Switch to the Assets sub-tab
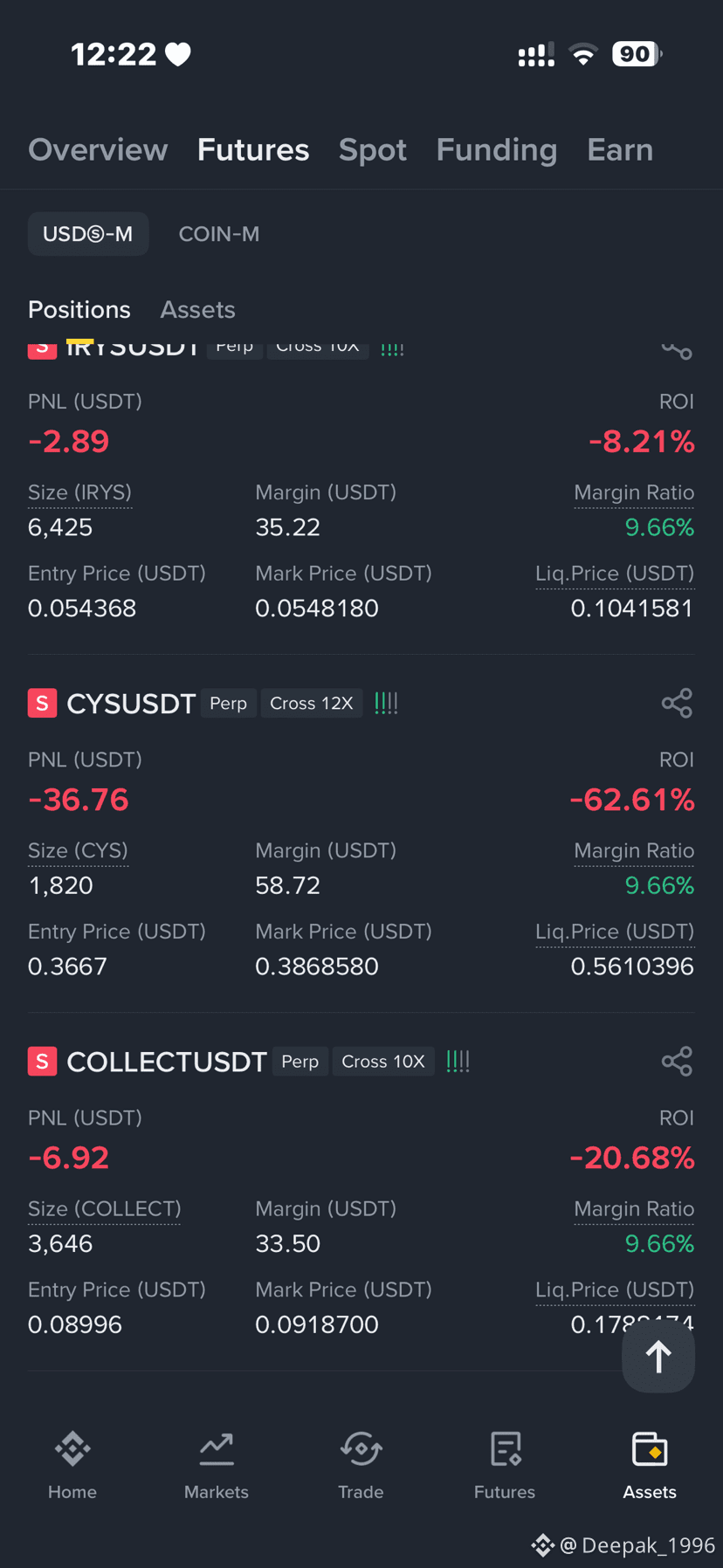723x1568 pixels. point(198,310)
